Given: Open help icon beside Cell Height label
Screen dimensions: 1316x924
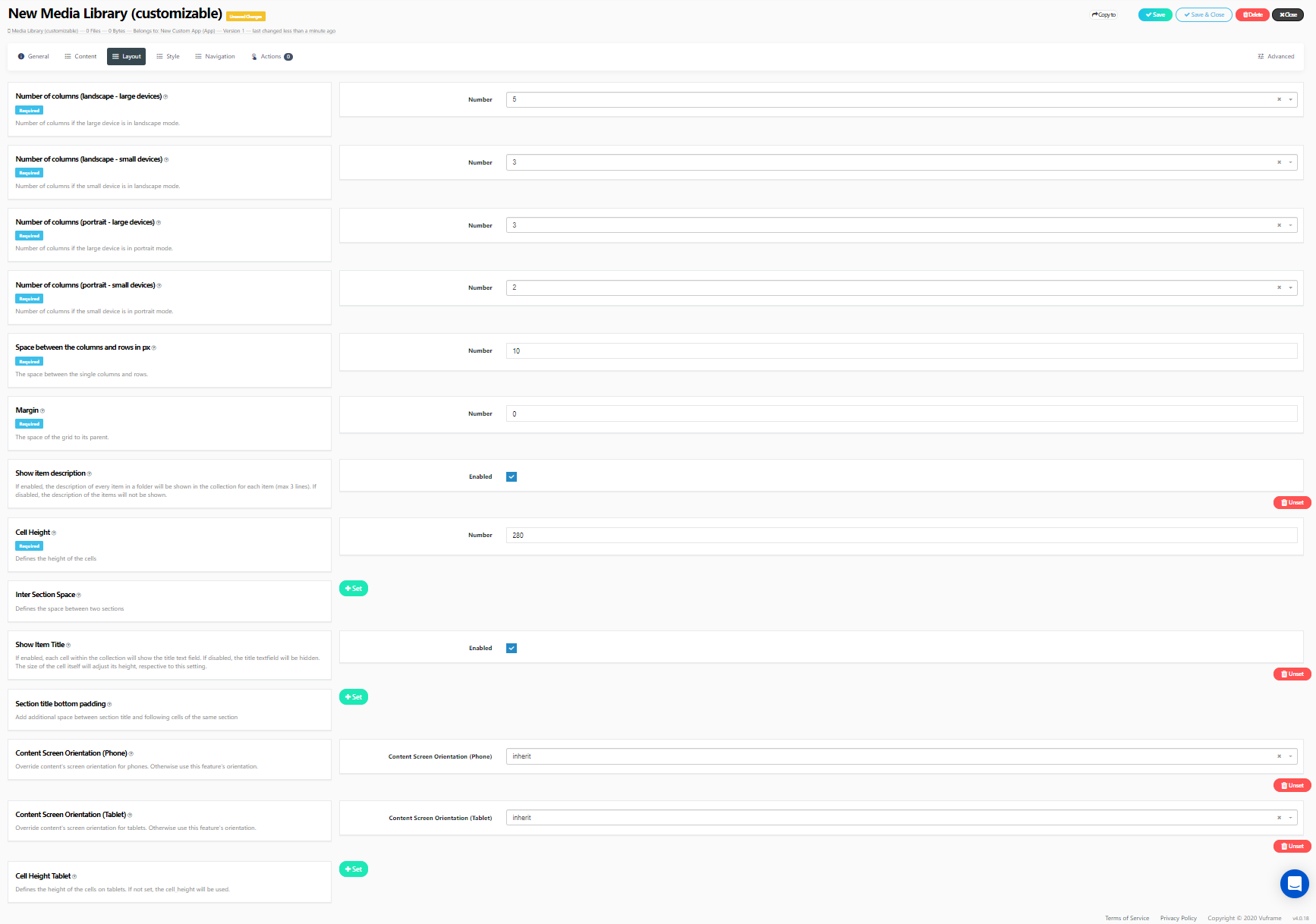Looking at the screenshot, I should (54, 533).
